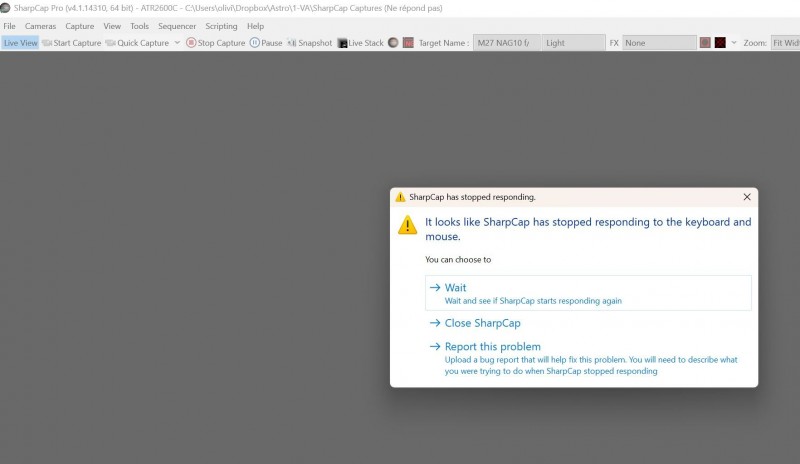Open FX dropdown set to None
The width and height of the screenshot is (800, 464).
point(659,43)
